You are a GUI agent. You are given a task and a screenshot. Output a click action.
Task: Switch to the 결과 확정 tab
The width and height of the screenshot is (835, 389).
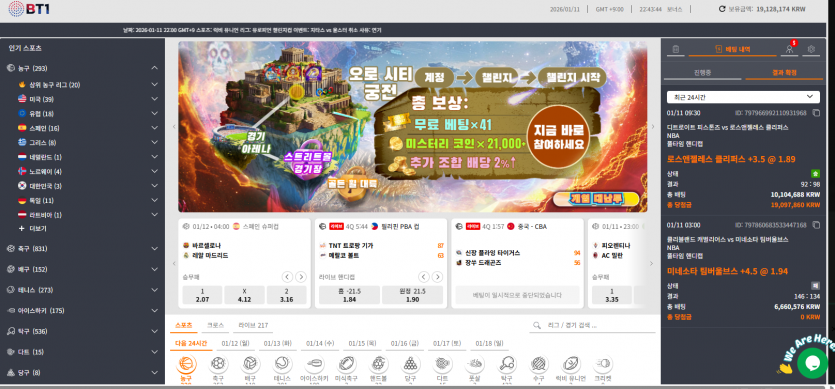coord(784,72)
